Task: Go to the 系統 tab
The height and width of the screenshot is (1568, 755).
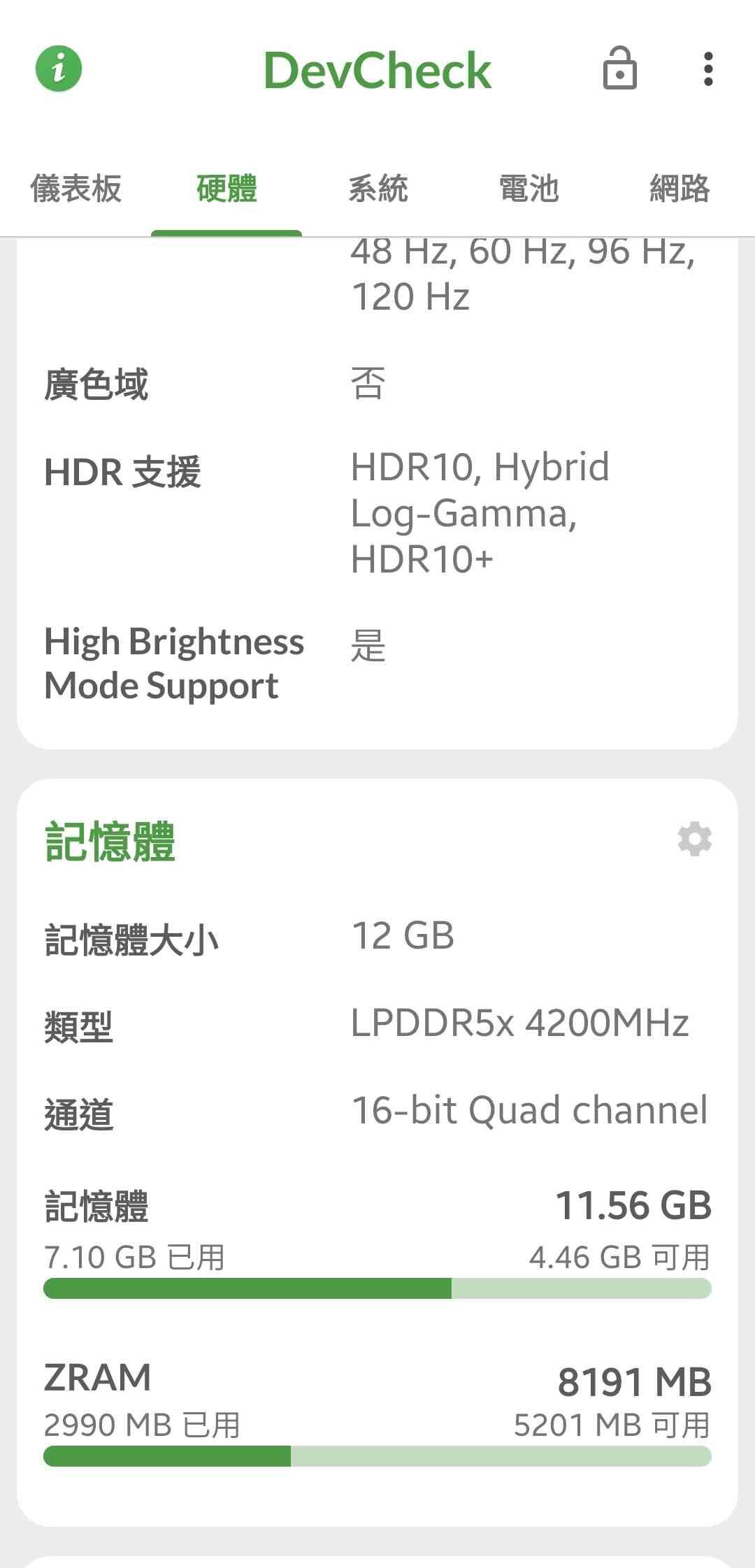Action: (x=377, y=189)
